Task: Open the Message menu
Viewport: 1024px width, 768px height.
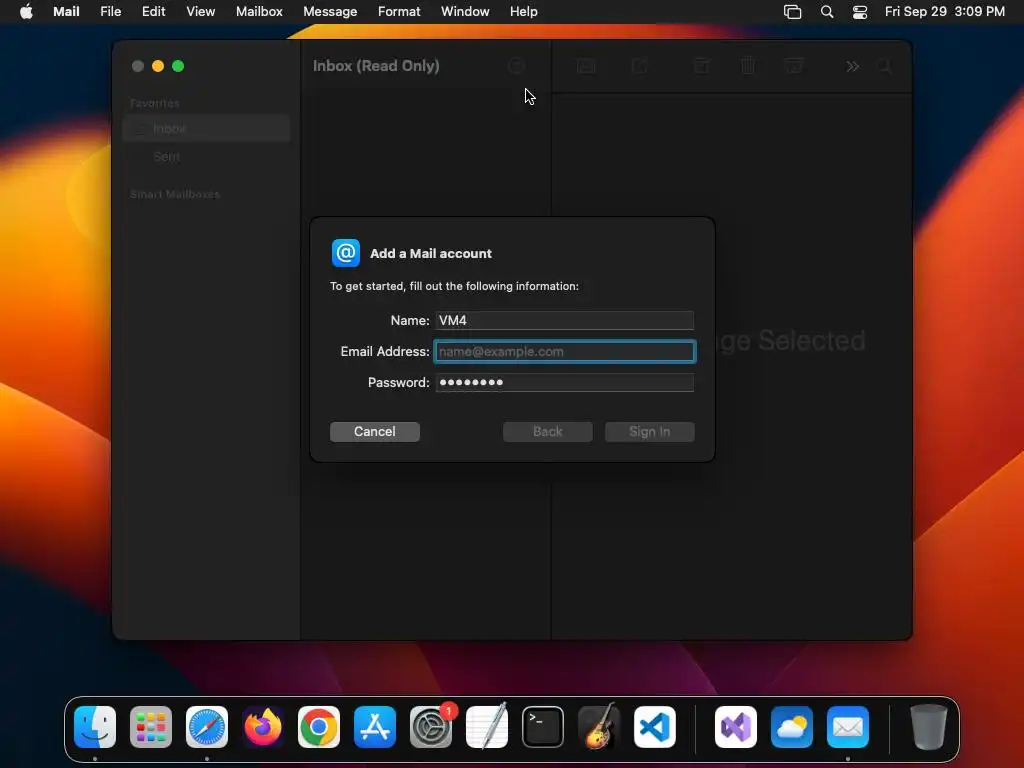Action: pyautogui.click(x=330, y=11)
